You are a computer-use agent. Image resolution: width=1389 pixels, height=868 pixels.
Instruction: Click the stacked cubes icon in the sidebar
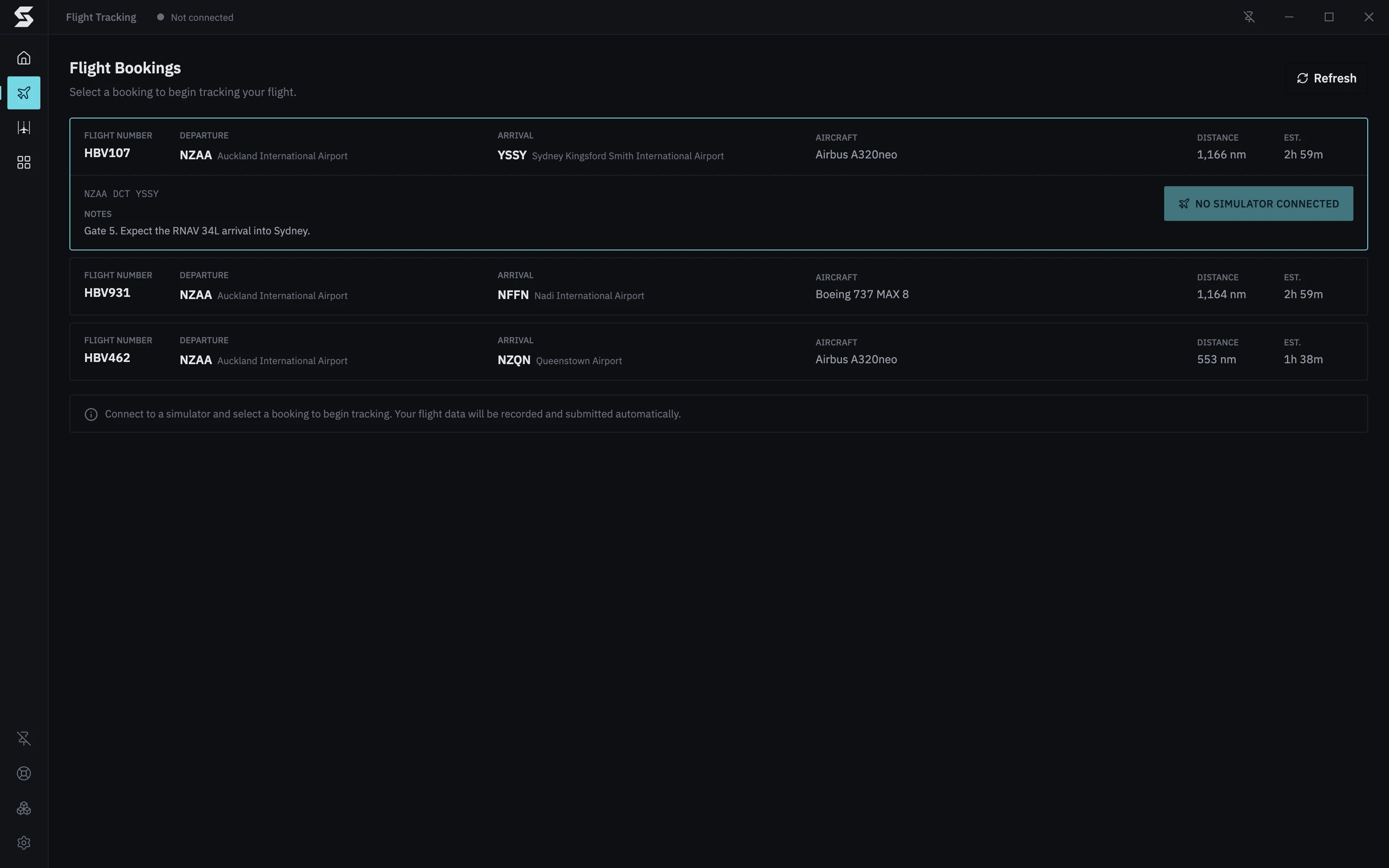click(23, 808)
